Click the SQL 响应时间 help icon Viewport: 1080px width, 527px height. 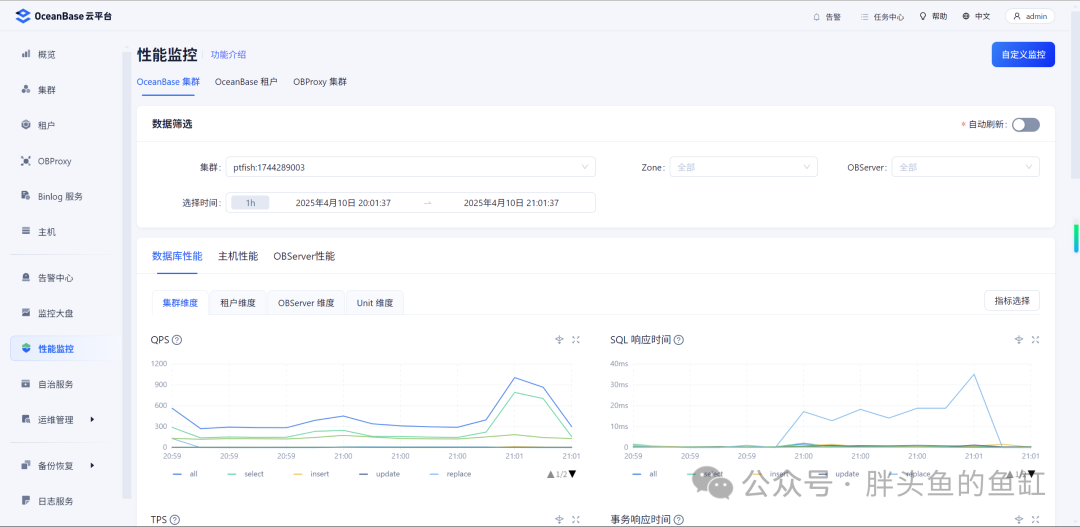pos(678,340)
